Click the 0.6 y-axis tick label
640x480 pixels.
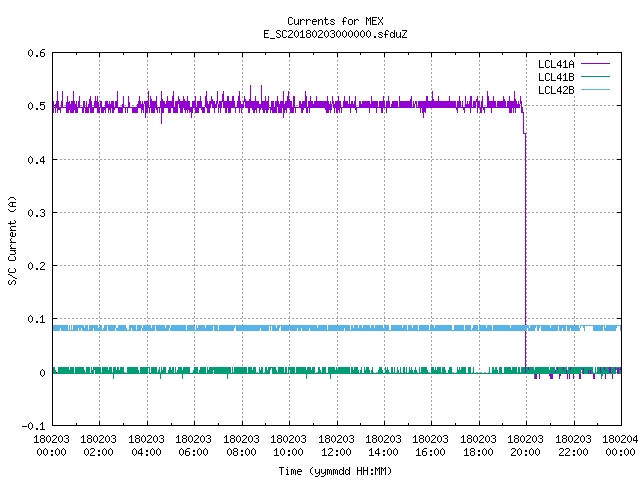(x=36, y=53)
